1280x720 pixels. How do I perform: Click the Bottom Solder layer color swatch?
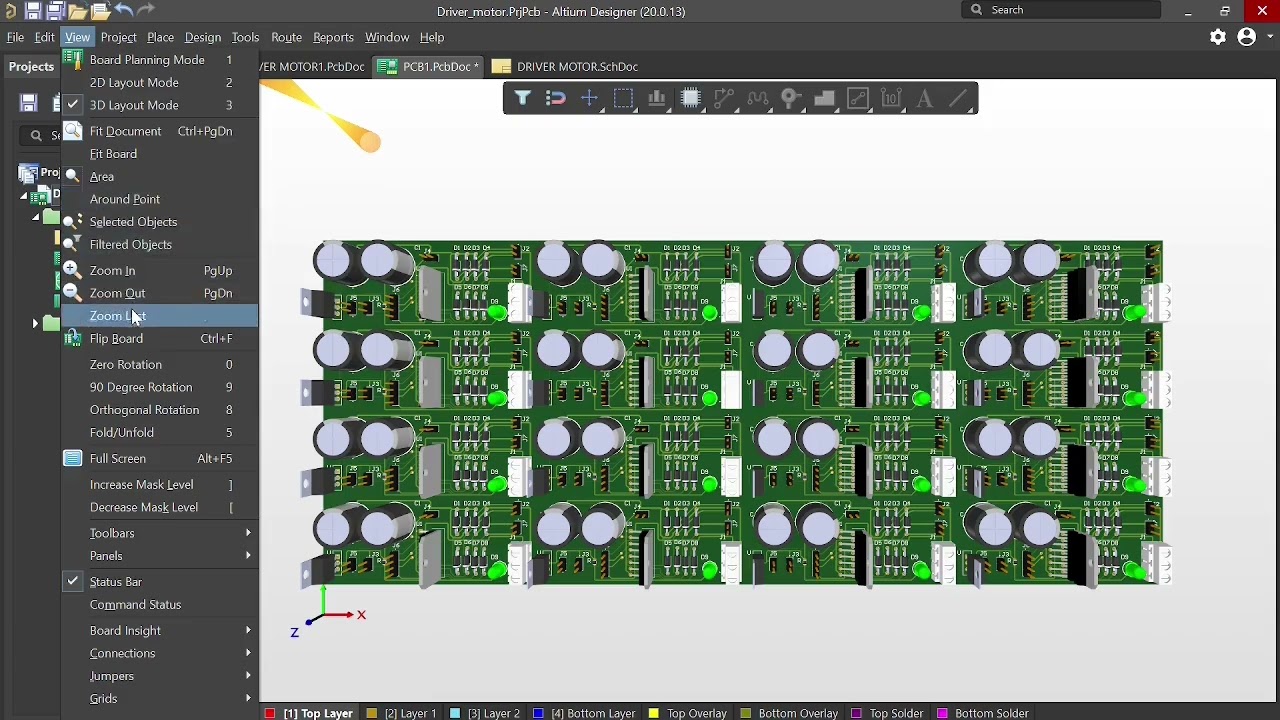coord(942,713)
